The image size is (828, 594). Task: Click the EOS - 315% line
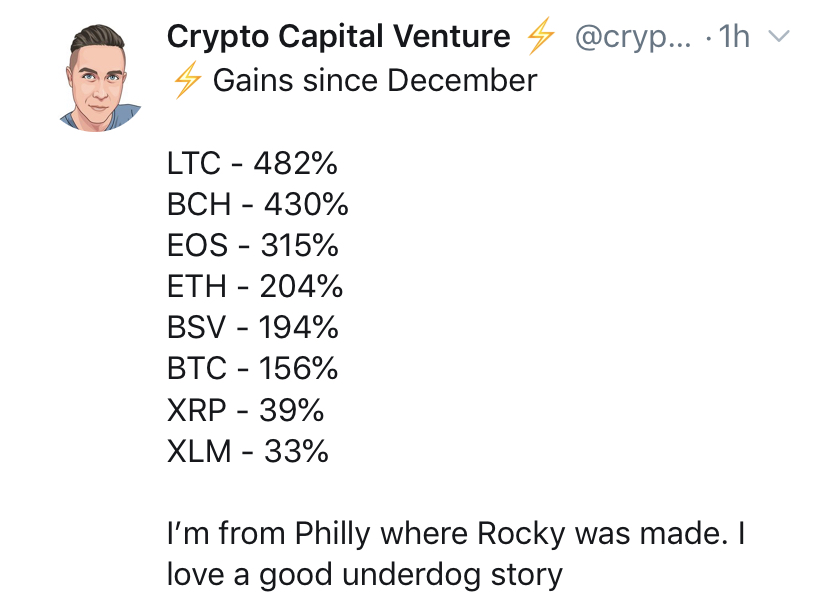252,246
